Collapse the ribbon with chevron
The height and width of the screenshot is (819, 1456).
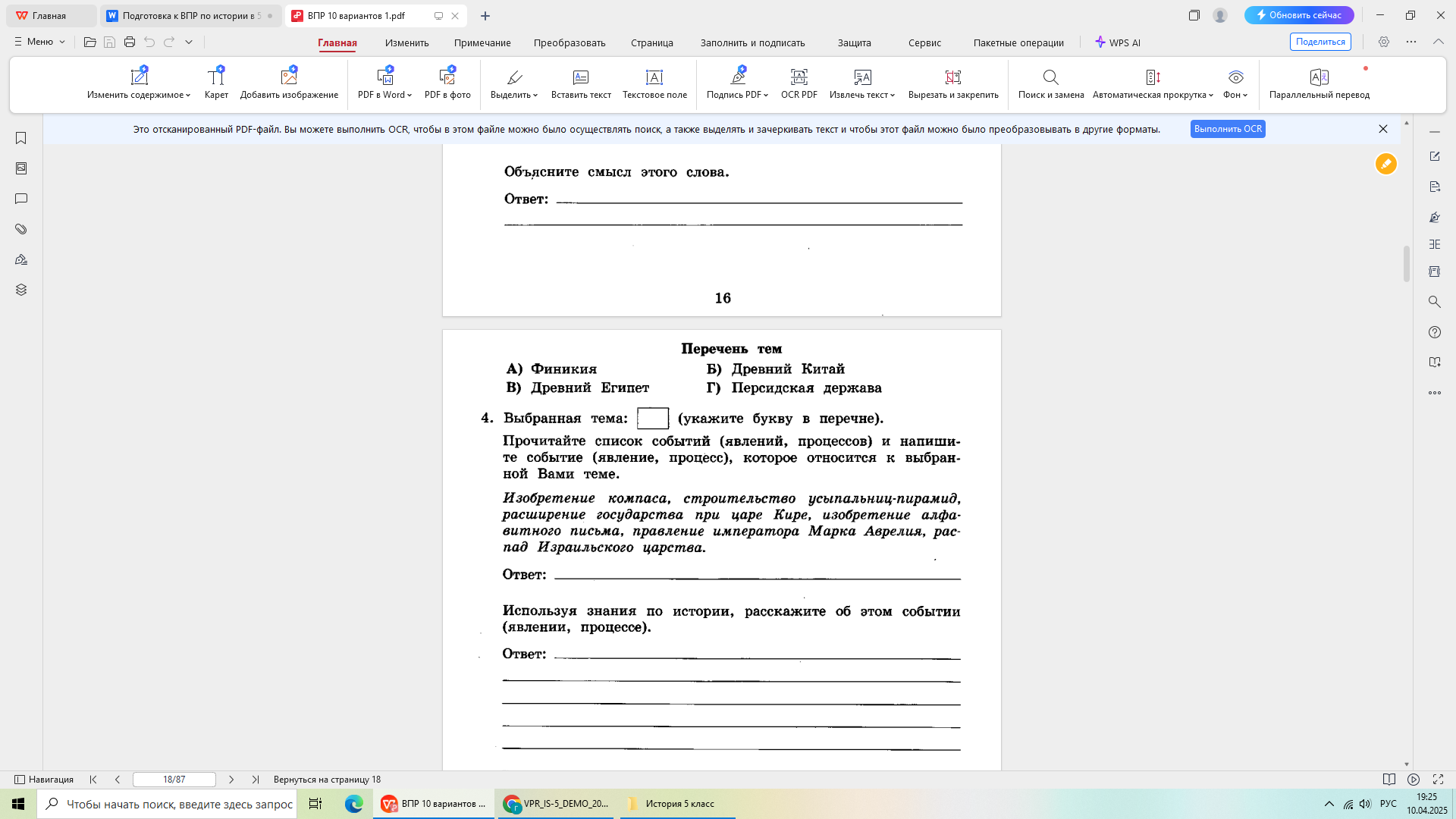1439,42
